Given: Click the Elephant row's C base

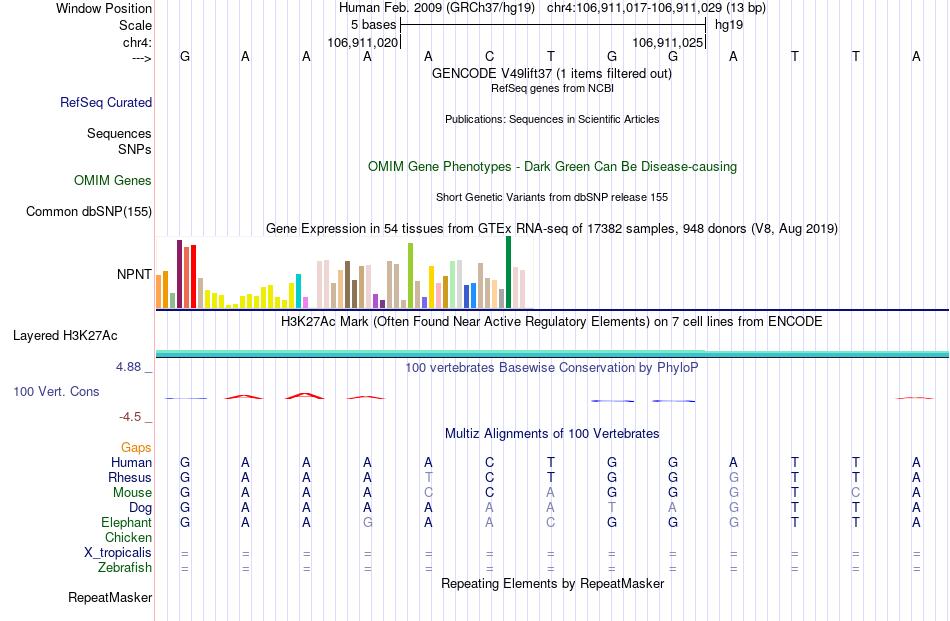Looking at the screenshot, I should [x=550, y=522].
